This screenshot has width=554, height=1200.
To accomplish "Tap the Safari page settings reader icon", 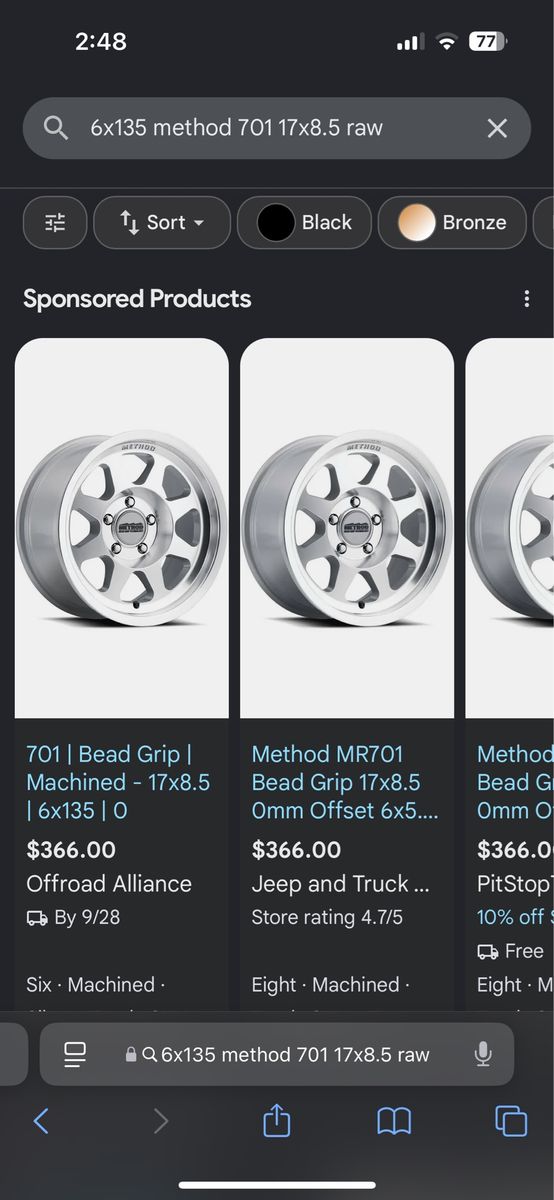I will click(x=75, y=1054).
